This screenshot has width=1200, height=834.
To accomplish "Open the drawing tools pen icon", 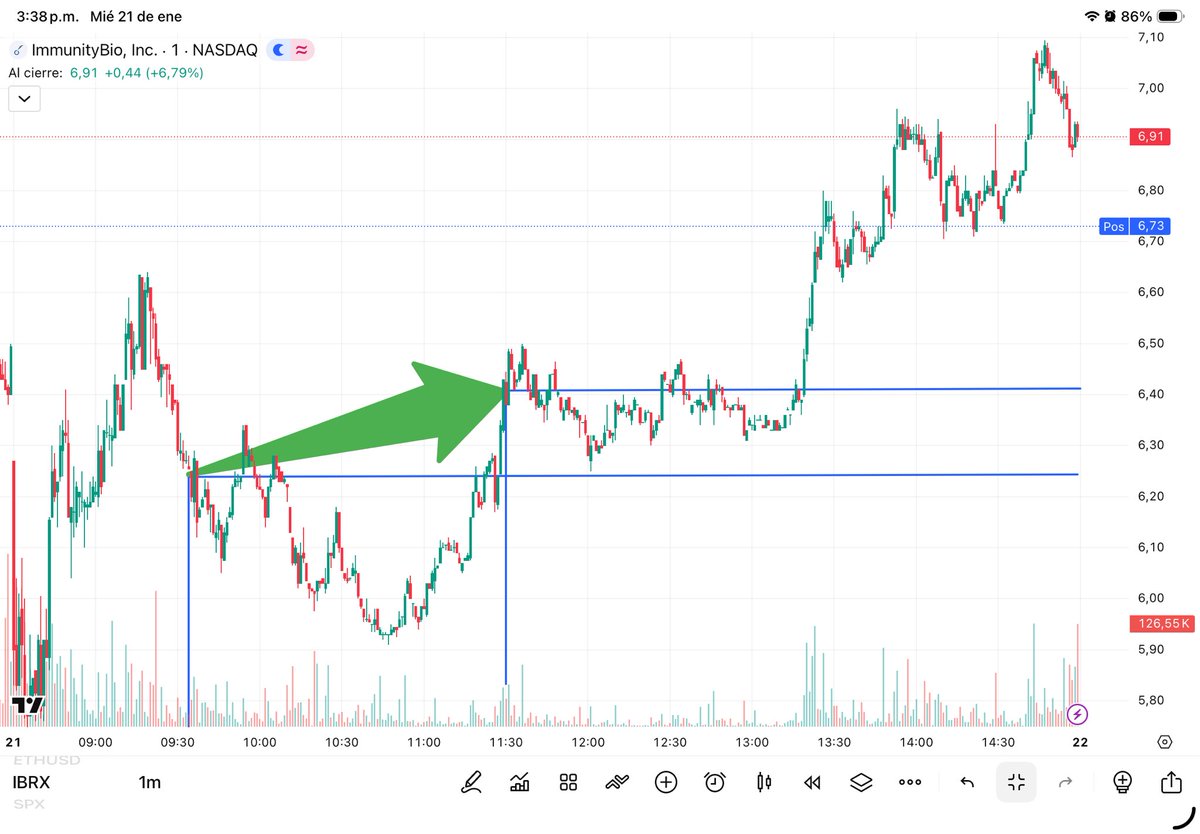I will (471, 783).
